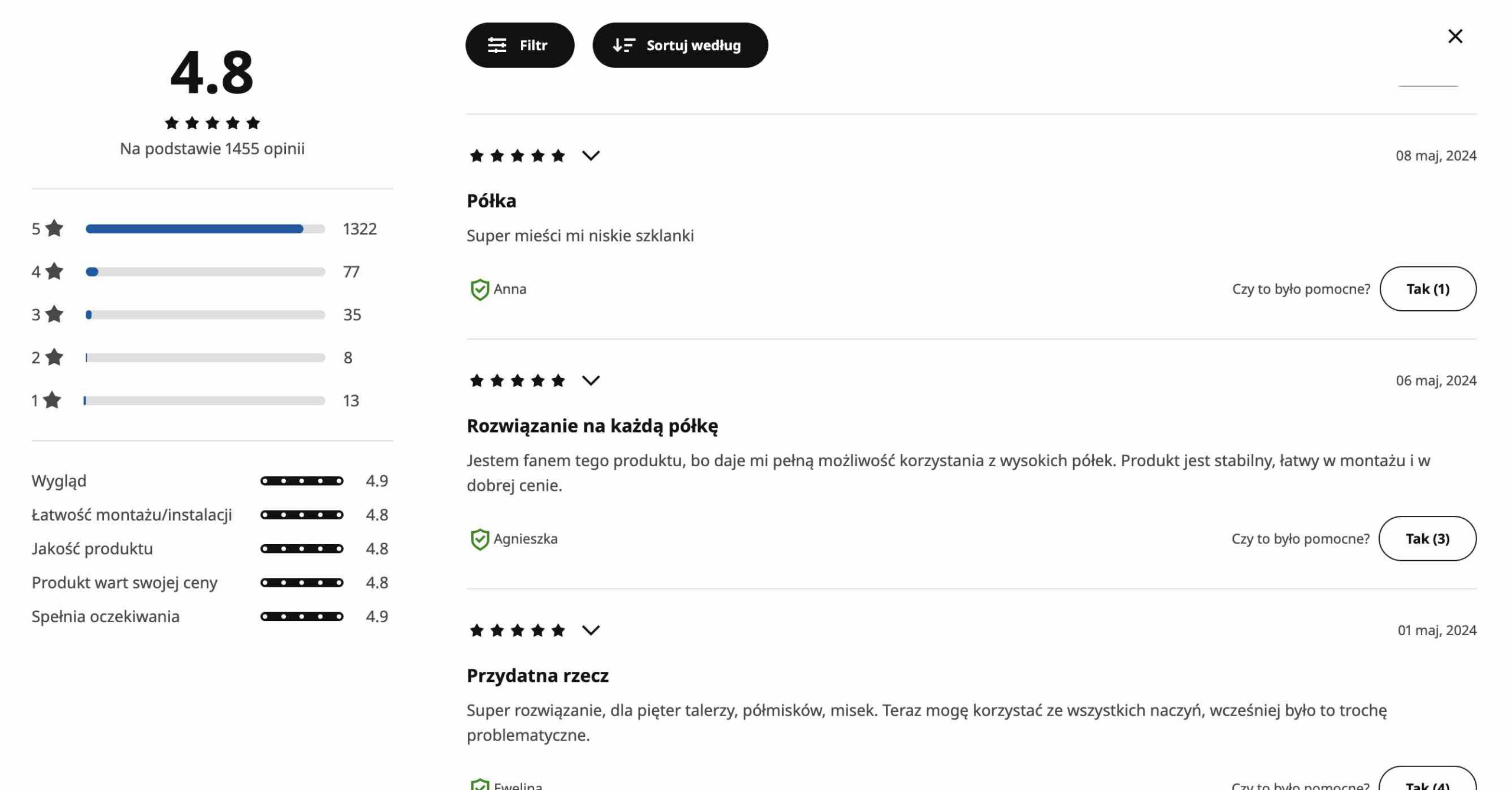
Task: Click the blue 5-star progress bar
Action: click(x=195, y=229)
